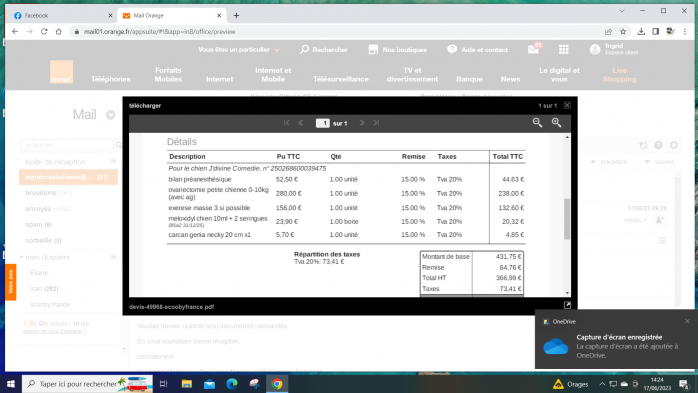Go to next page in preview
The height and width of the screenshot is (393, 698).
pos(362,123)
